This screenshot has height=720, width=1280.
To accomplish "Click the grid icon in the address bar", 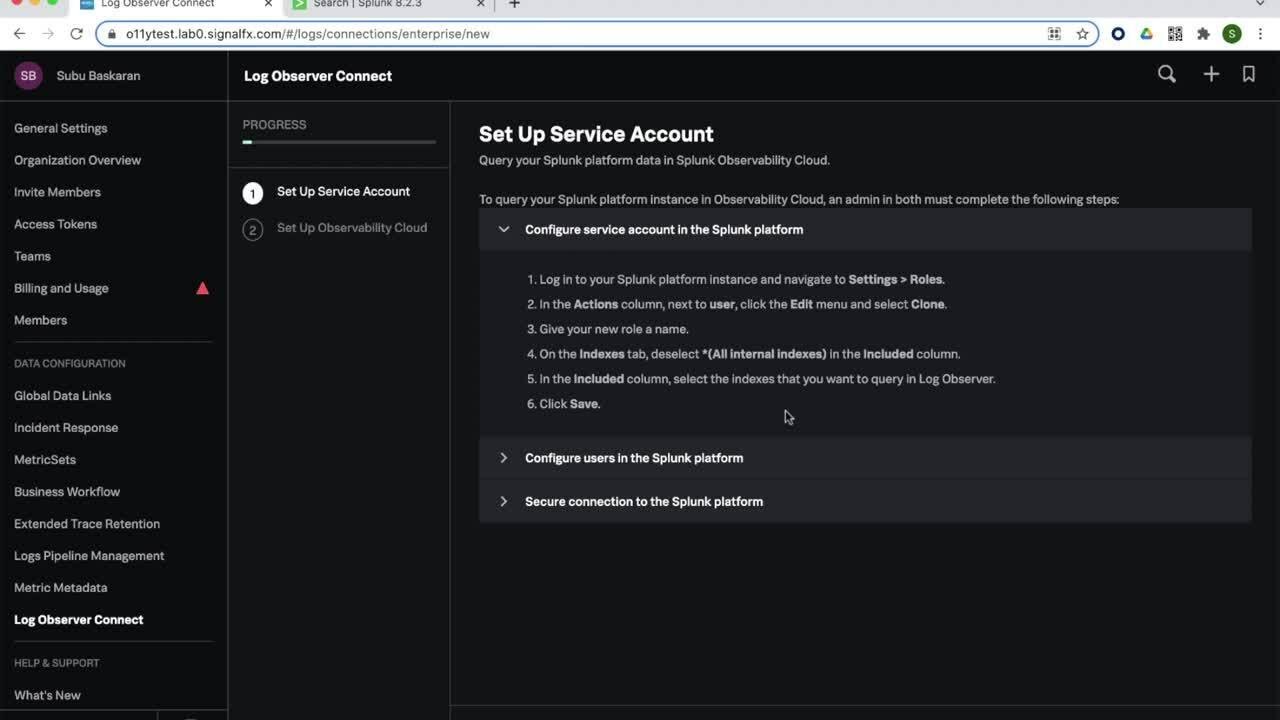I will pyautogui.click(x=1054, y=34).
